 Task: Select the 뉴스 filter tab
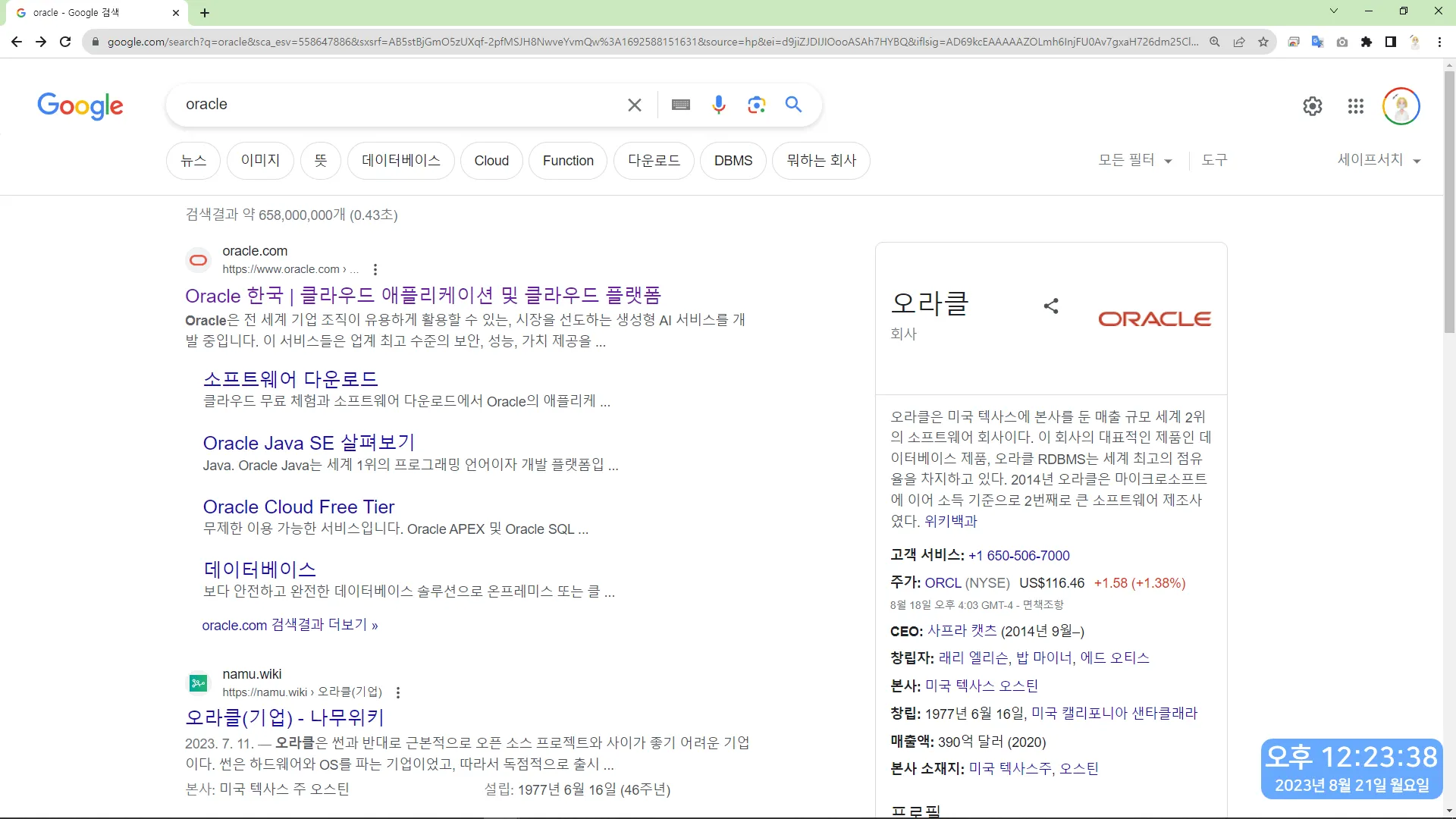point(193,161)
